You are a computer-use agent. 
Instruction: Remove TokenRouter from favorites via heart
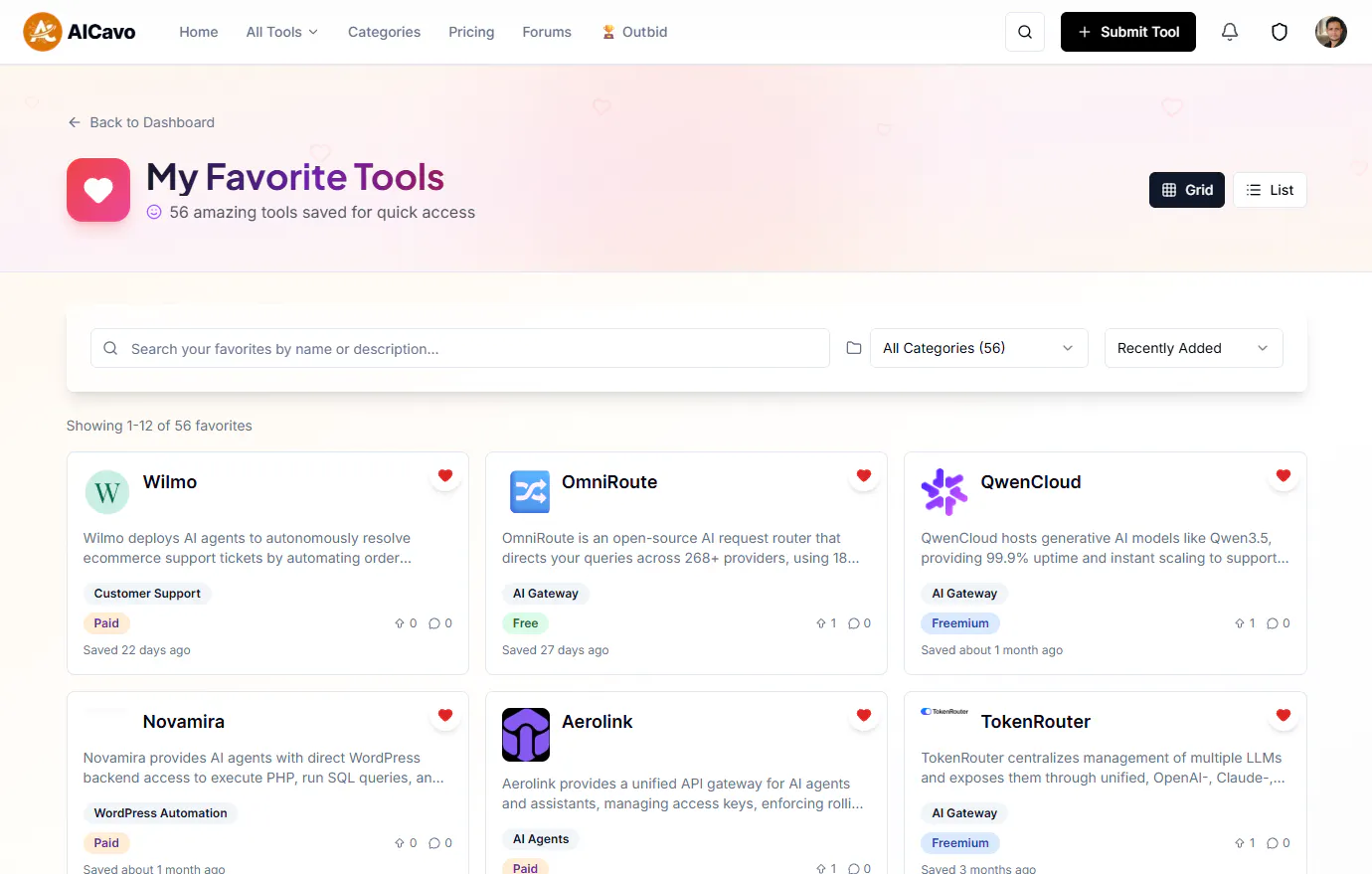[x=1284, y=716]
